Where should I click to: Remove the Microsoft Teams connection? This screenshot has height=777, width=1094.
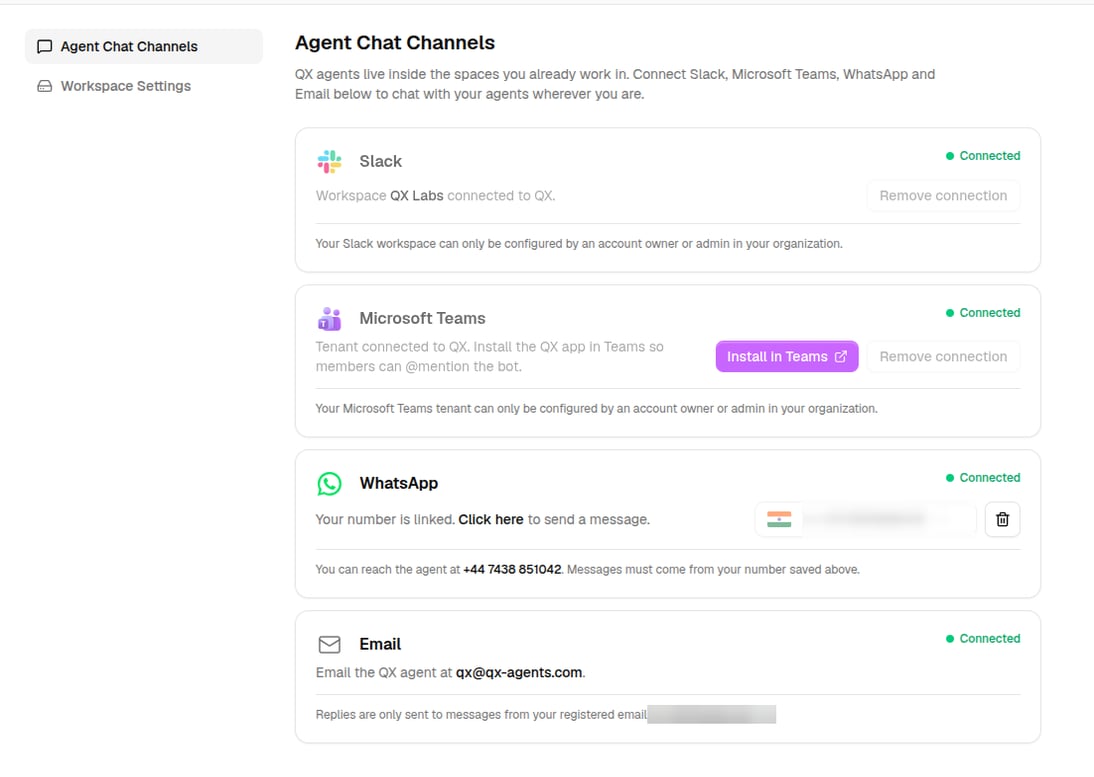tap(943, 356)
